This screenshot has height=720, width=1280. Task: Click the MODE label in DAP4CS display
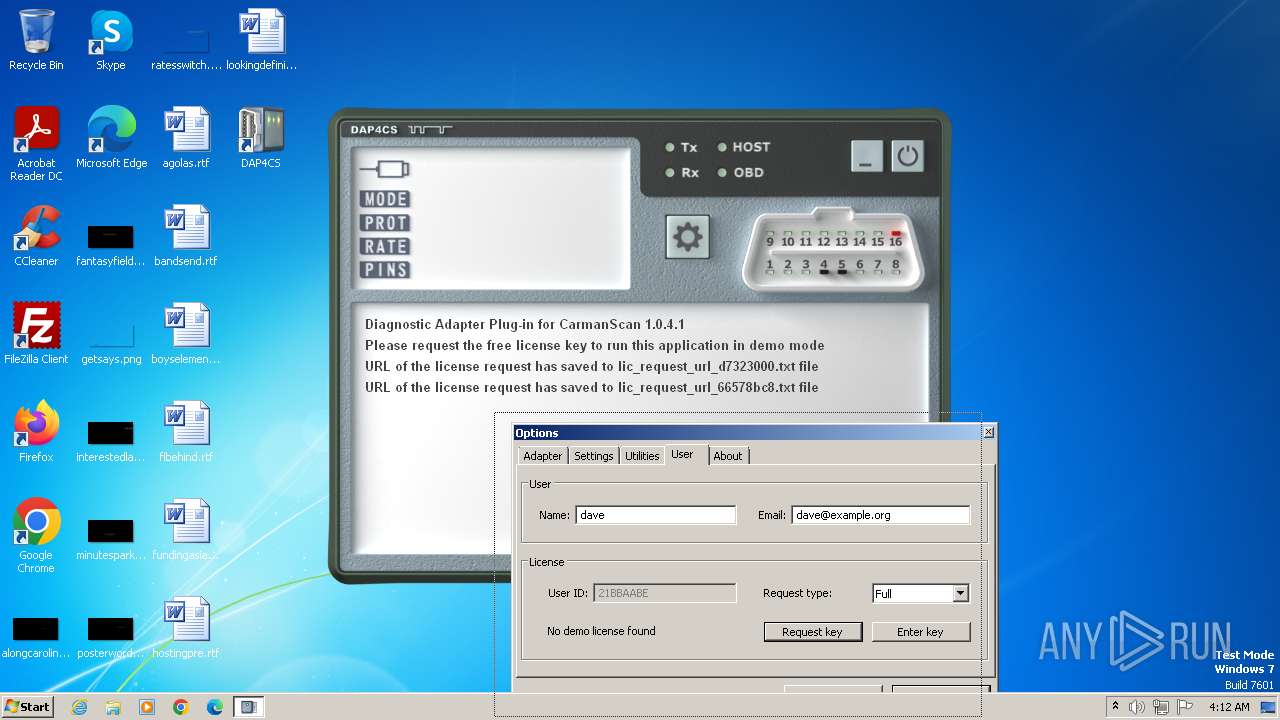coord(386,199)
